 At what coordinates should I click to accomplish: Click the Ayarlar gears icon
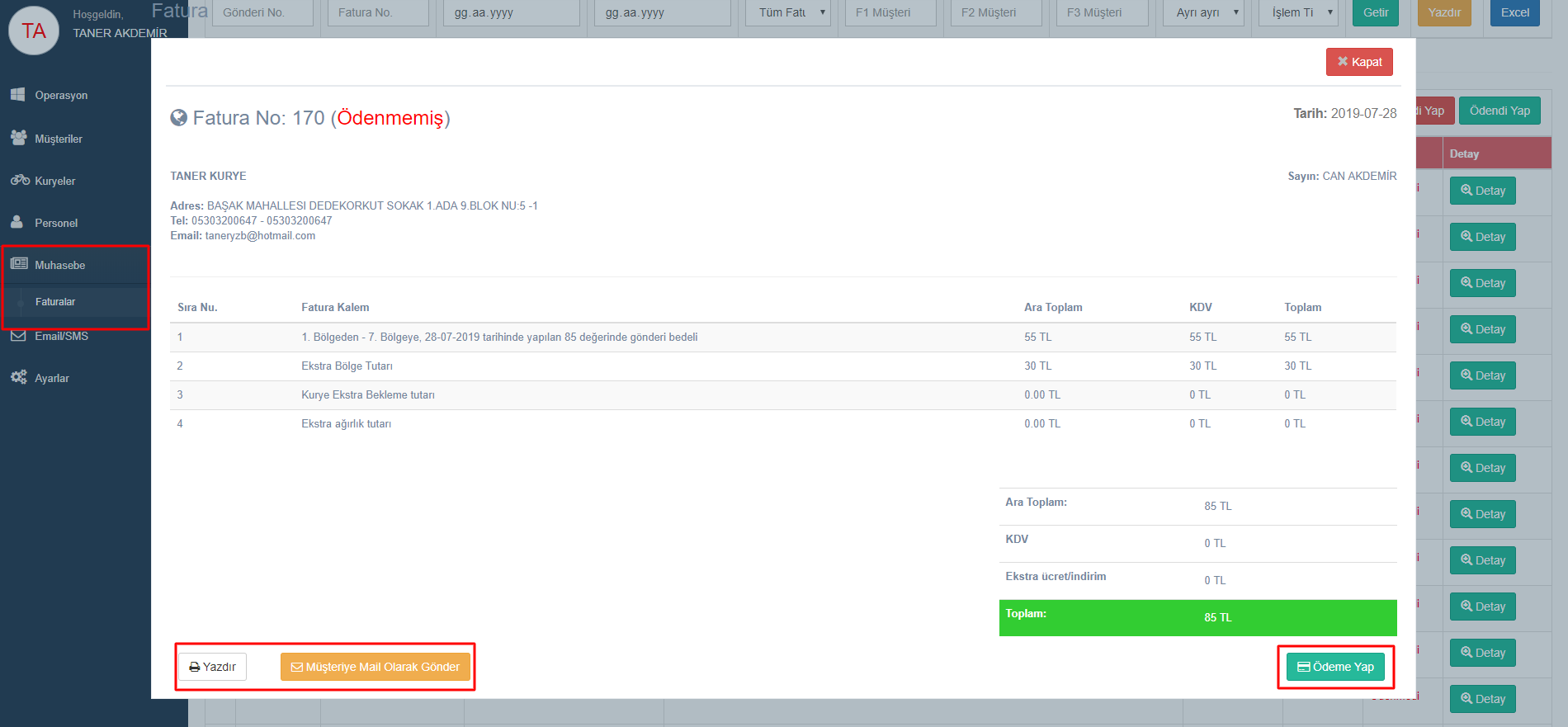point(19,377)
